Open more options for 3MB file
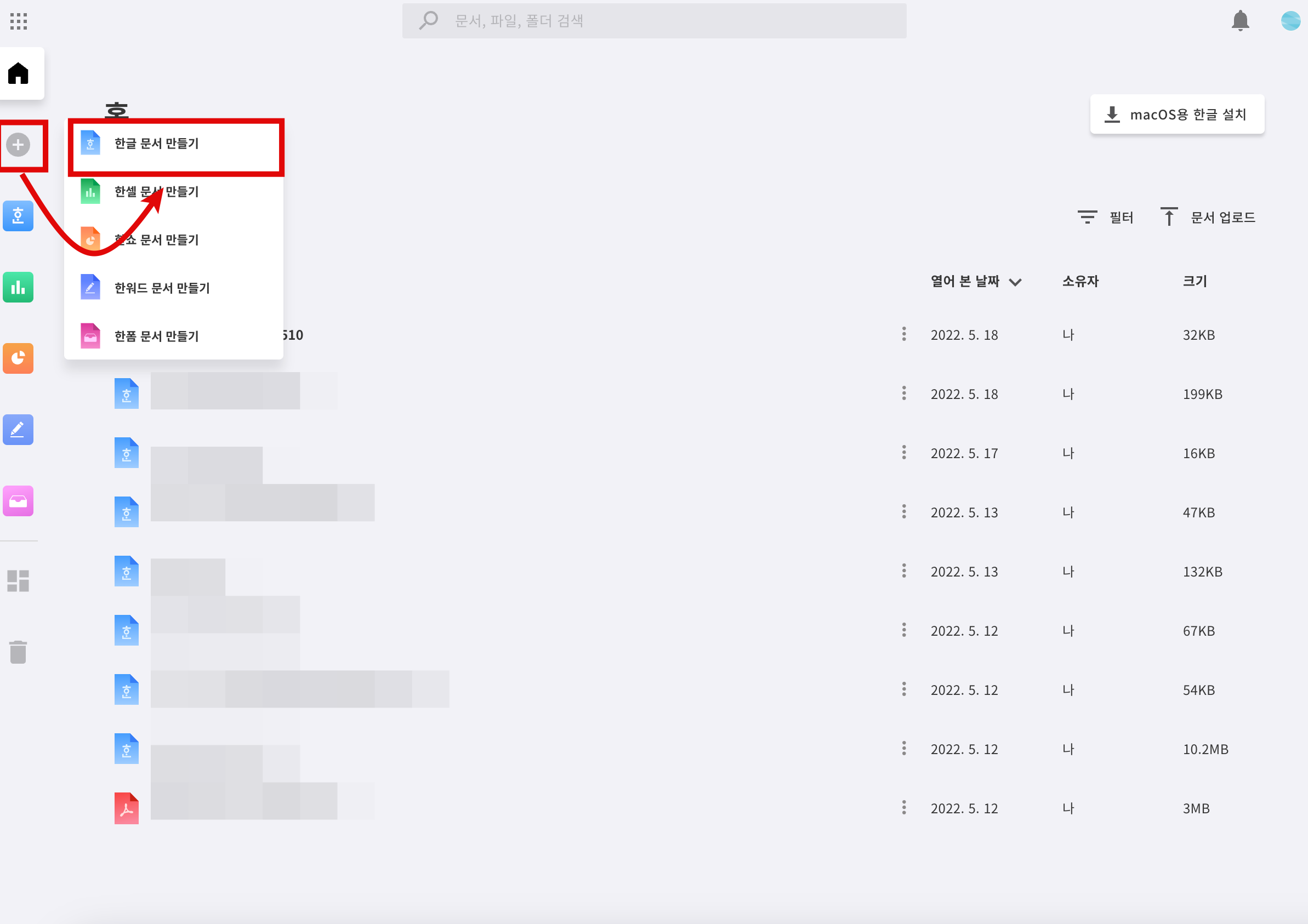The height and width of the screenshot is (924, 1308). click(x=904, y=808)
